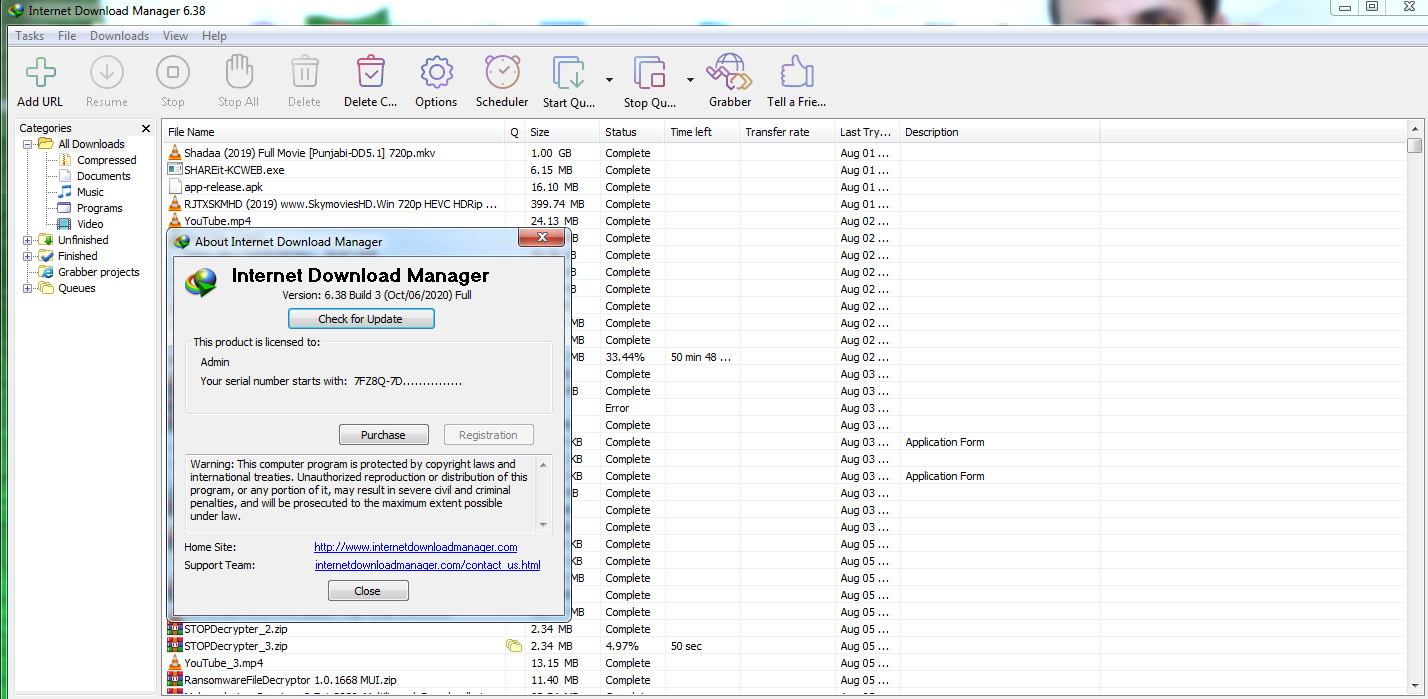Open Options gear icon
Screen dimensions: 1428x699
(436, 73)
